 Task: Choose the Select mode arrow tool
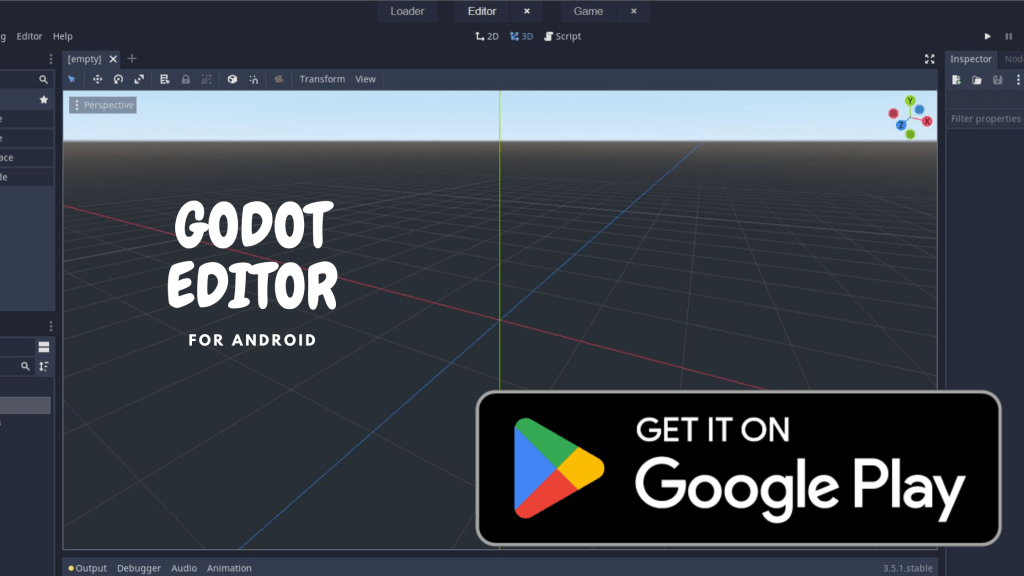click(x=71, y=79)
